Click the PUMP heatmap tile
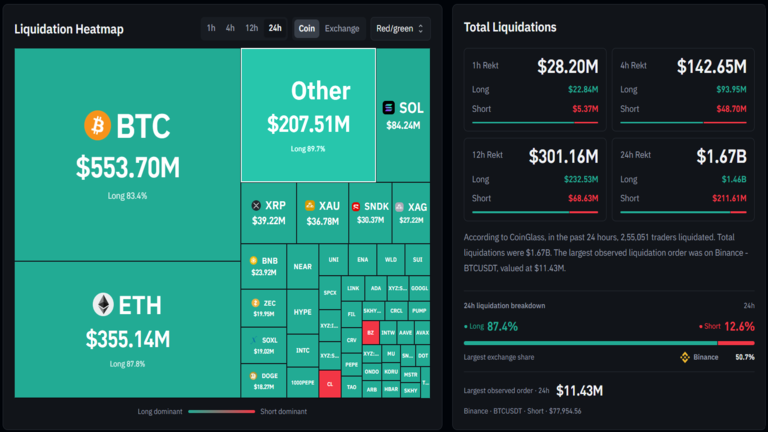The width and height of the screenshot is (768, 432). (419, 311)
